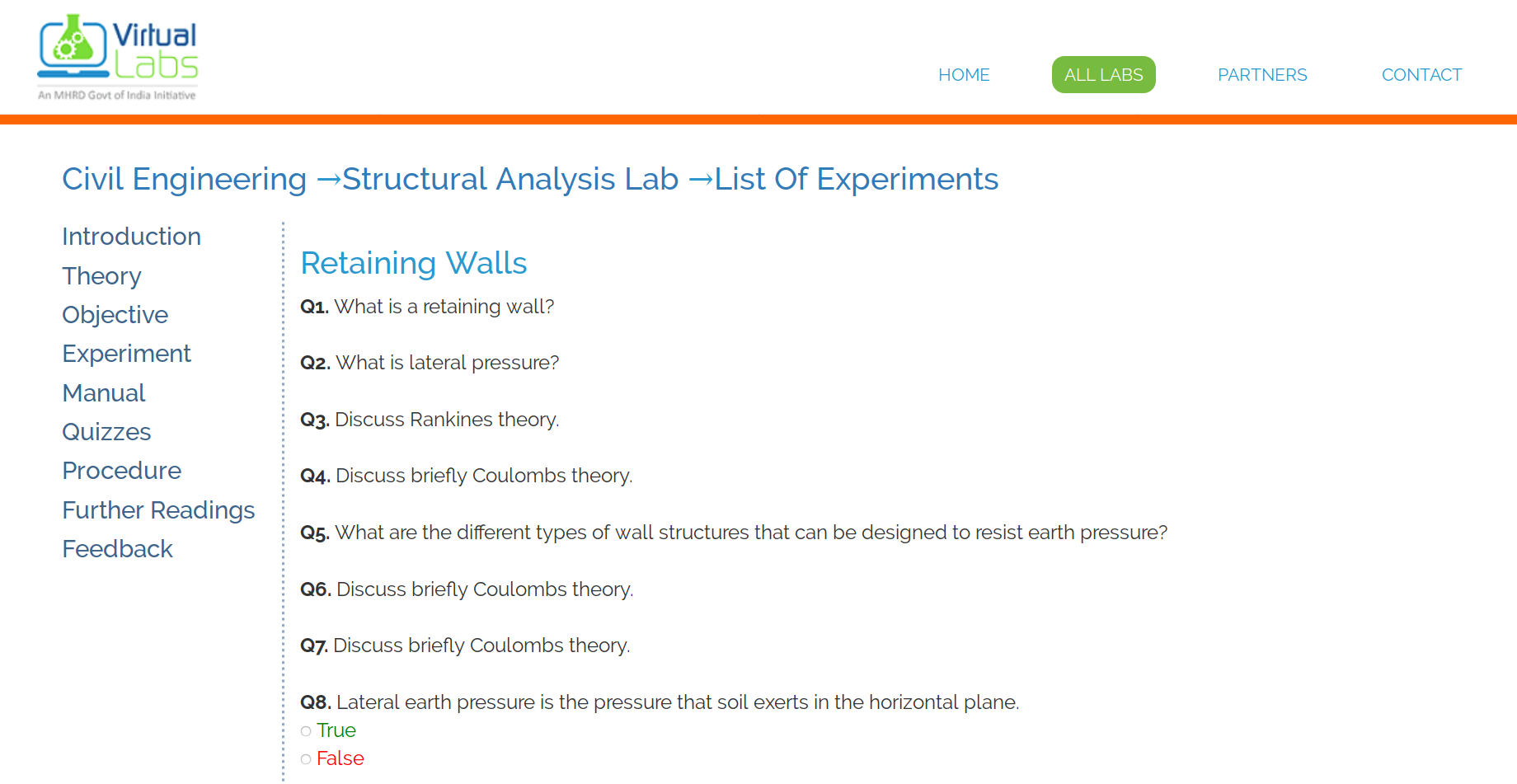Select the True radio button for Q8

point(306,731)
